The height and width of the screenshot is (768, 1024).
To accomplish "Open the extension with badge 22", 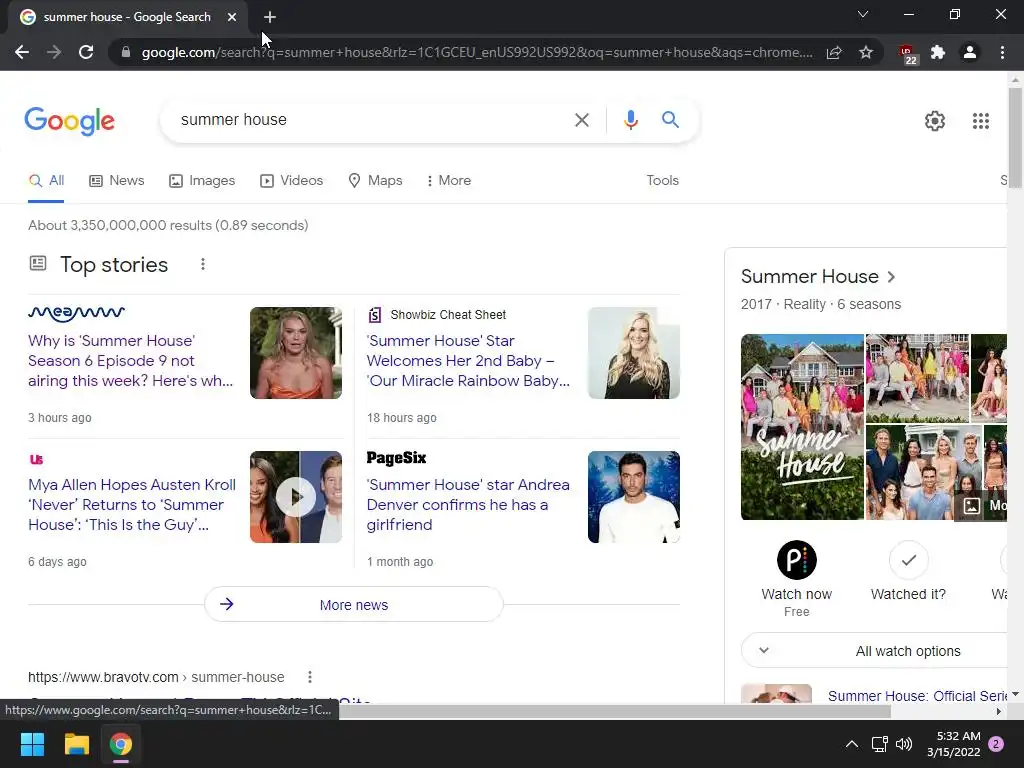I will pos(908,54).
